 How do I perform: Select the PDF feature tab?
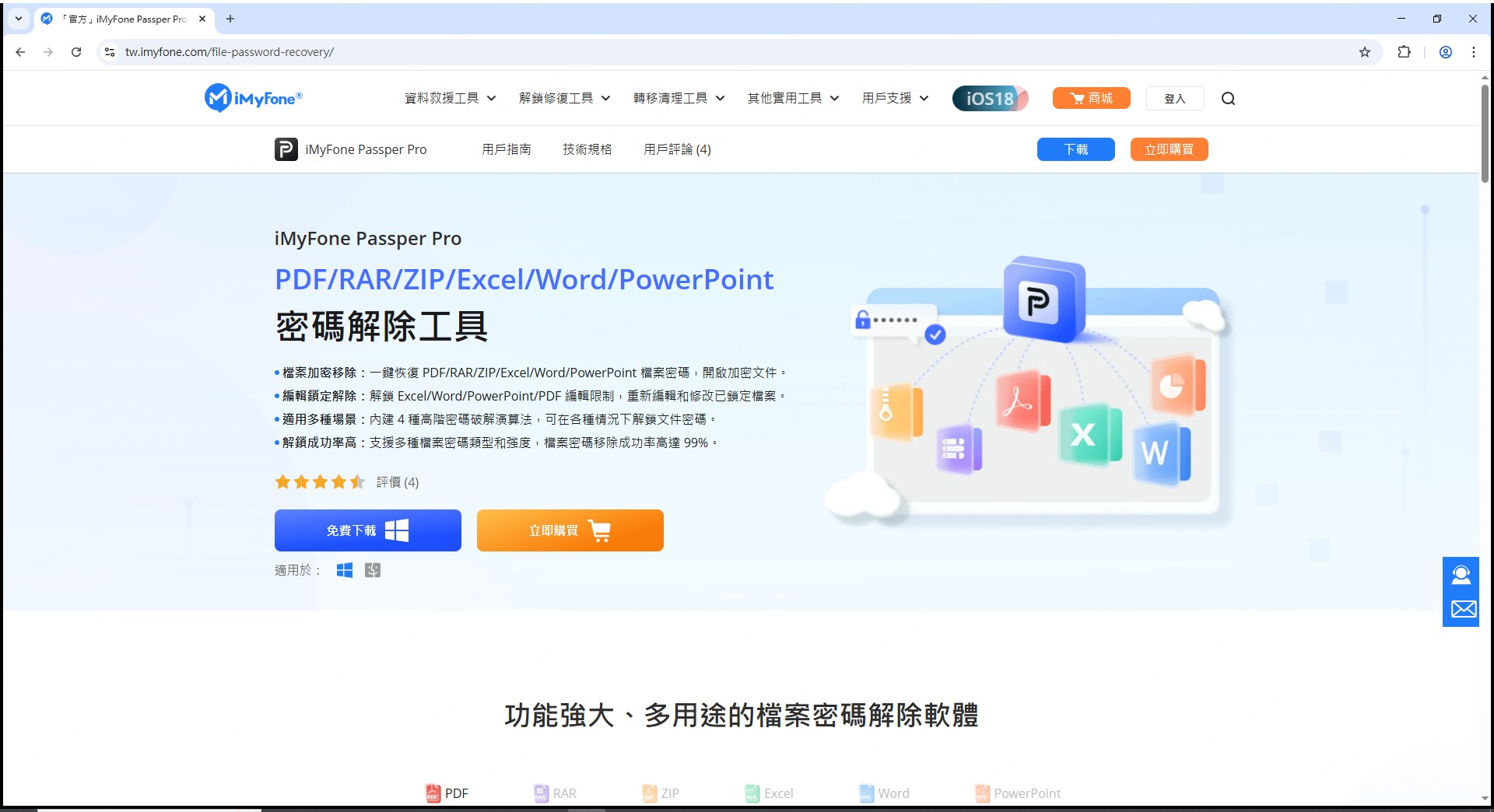click(447, 793)
